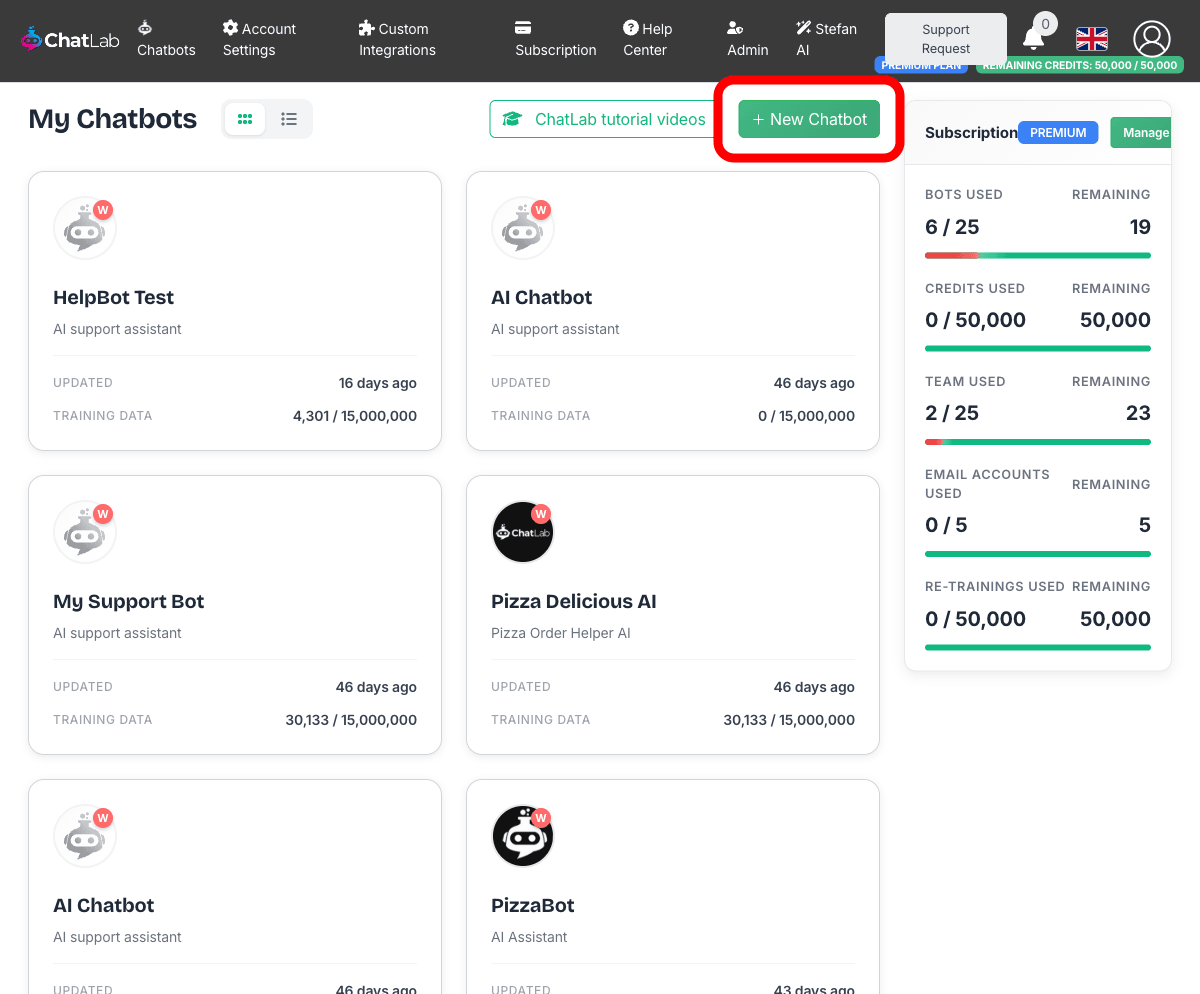Click Manage button in Subscription panel

tap(1144, 133)
